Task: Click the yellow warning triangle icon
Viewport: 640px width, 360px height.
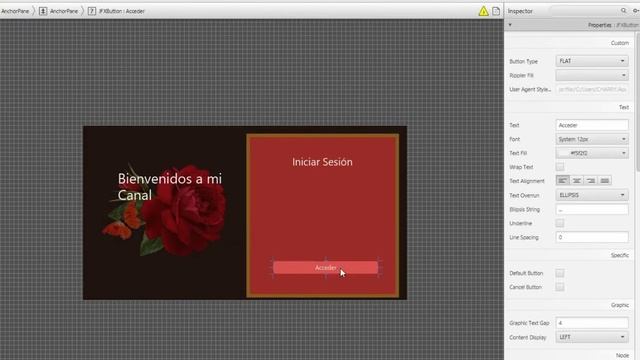Action: click(x=483, y=11)
